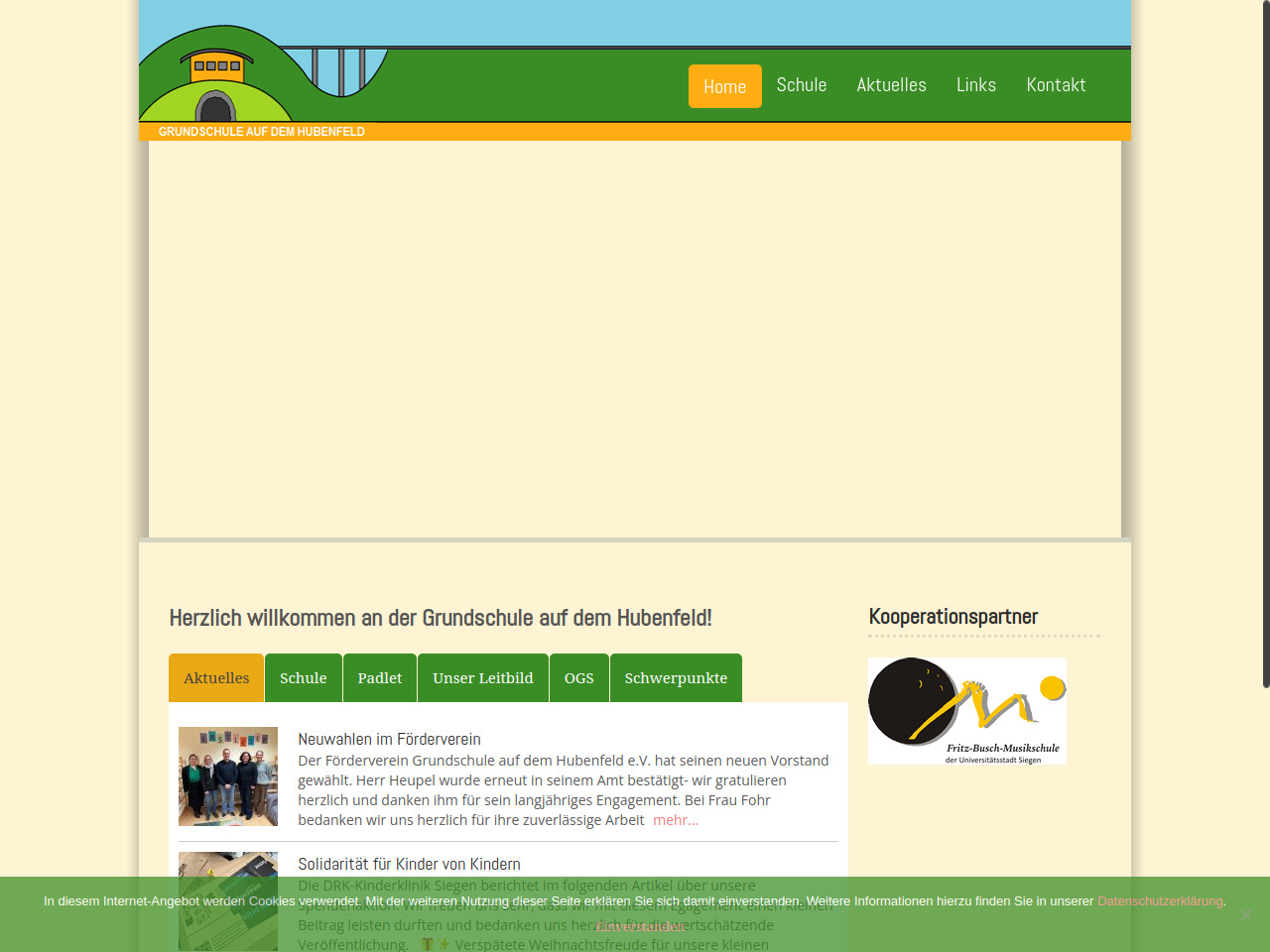The width and height of the screenshot is (1270, 952).
Task: Open the OGS tab
Action: point(578,678)
